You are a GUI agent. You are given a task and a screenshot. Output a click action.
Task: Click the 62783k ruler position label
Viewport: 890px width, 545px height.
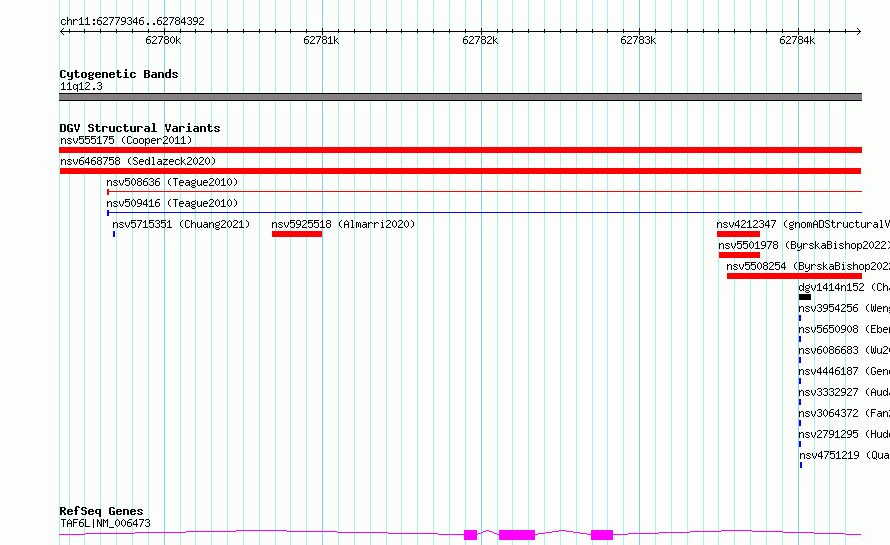pos(638,40)
